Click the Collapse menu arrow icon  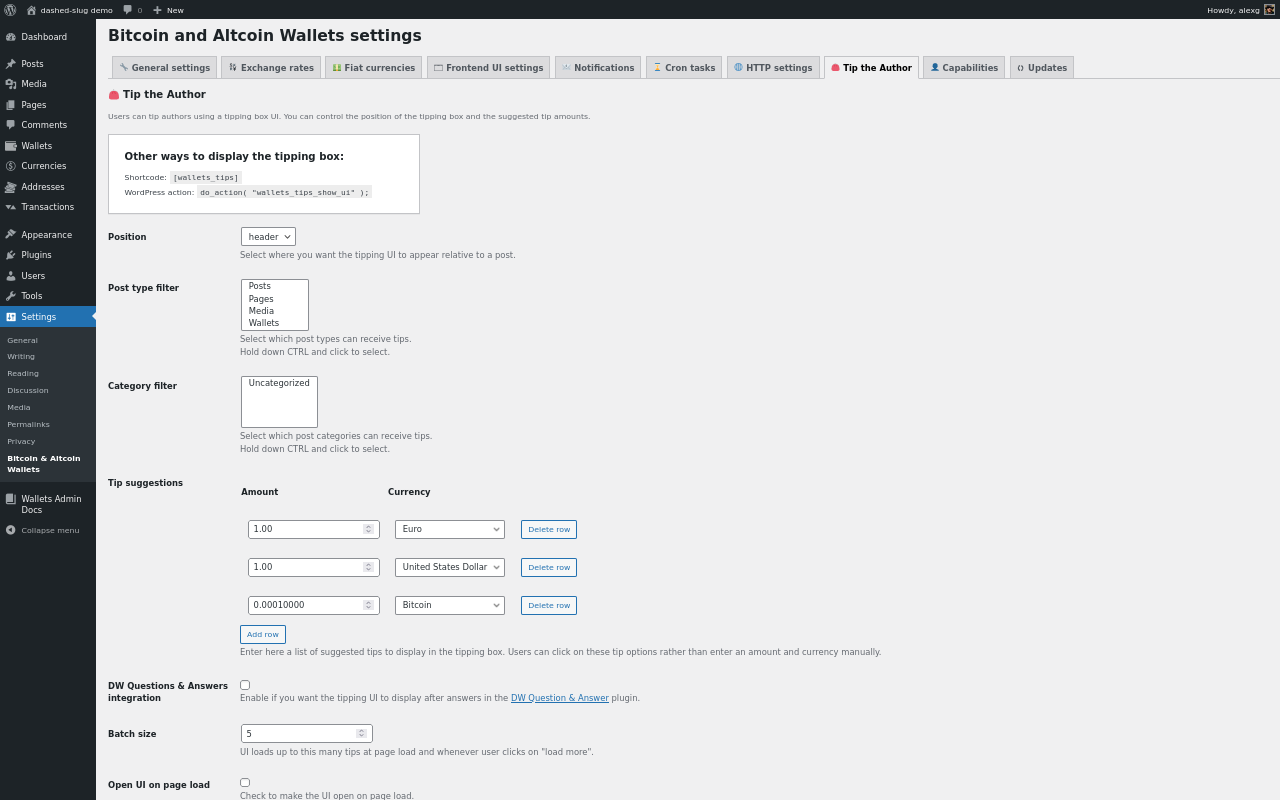tap(11, 530)
